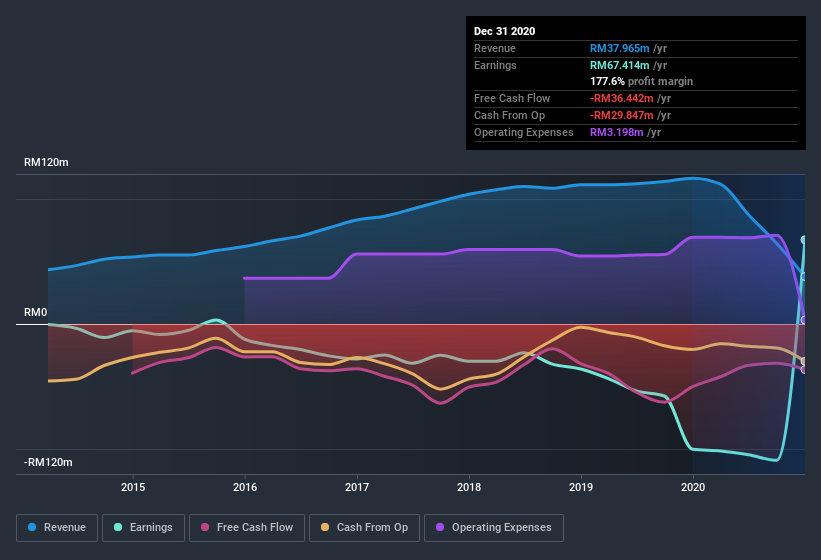Click the 2020 year marker on axis
821x560 pixels.
(692, 488)
